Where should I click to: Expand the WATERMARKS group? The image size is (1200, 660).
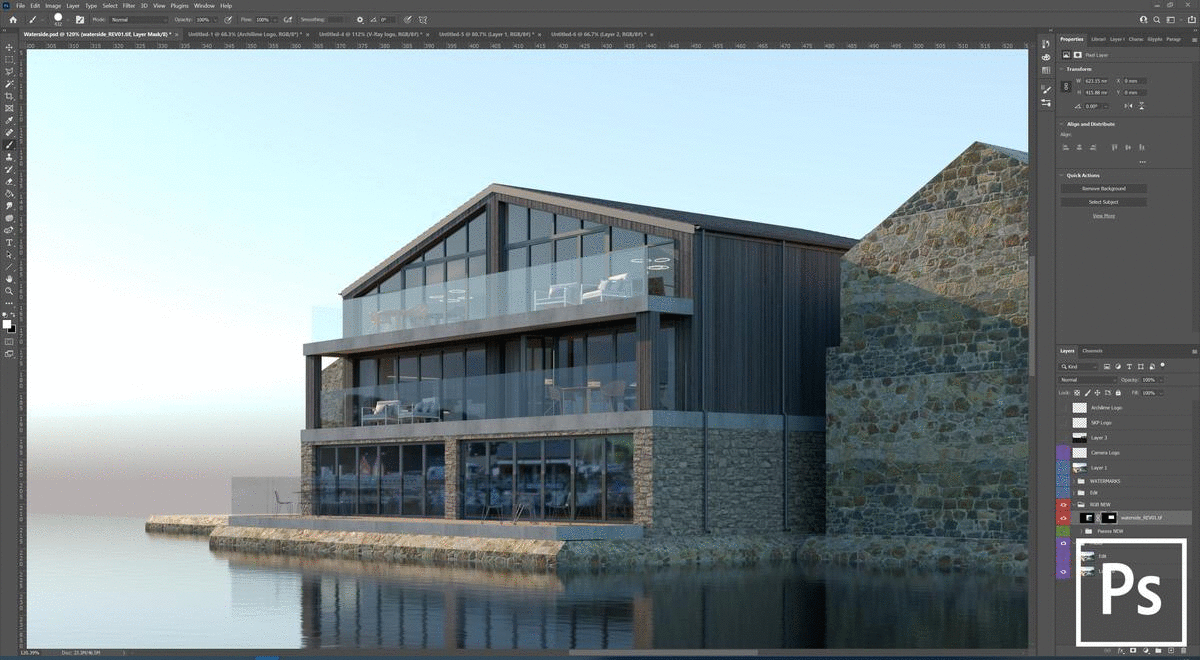click(1073, 481)
